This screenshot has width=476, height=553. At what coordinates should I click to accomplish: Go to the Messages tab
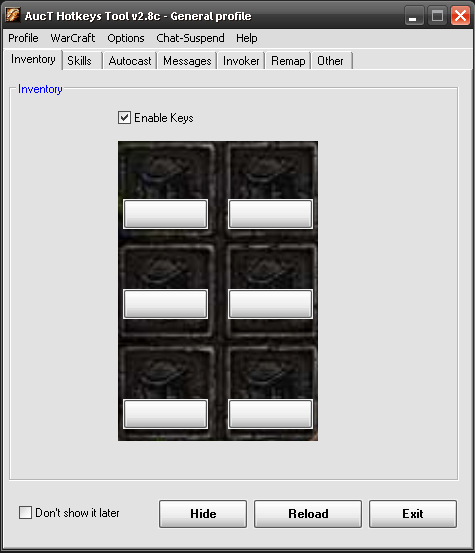pyautogui.click(x=187, y=61)
